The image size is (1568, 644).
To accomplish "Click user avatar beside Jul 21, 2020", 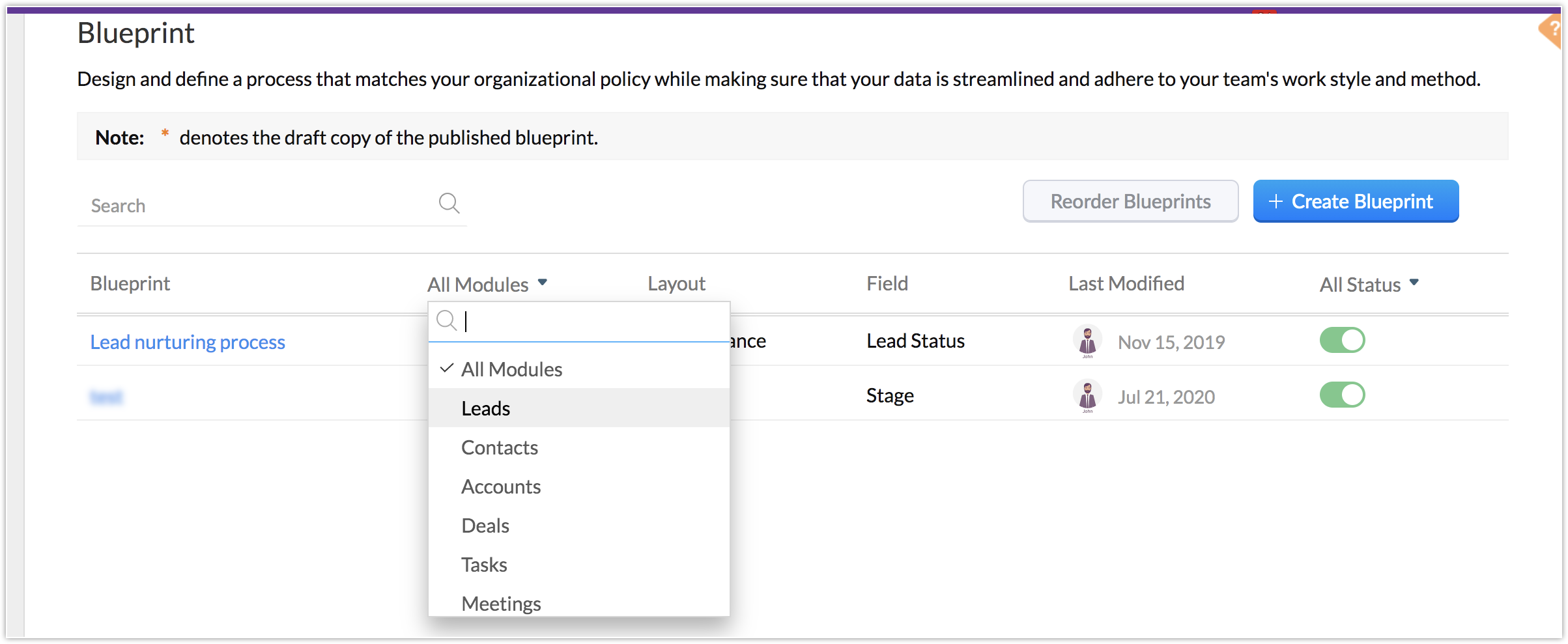I will (1087, 395).
